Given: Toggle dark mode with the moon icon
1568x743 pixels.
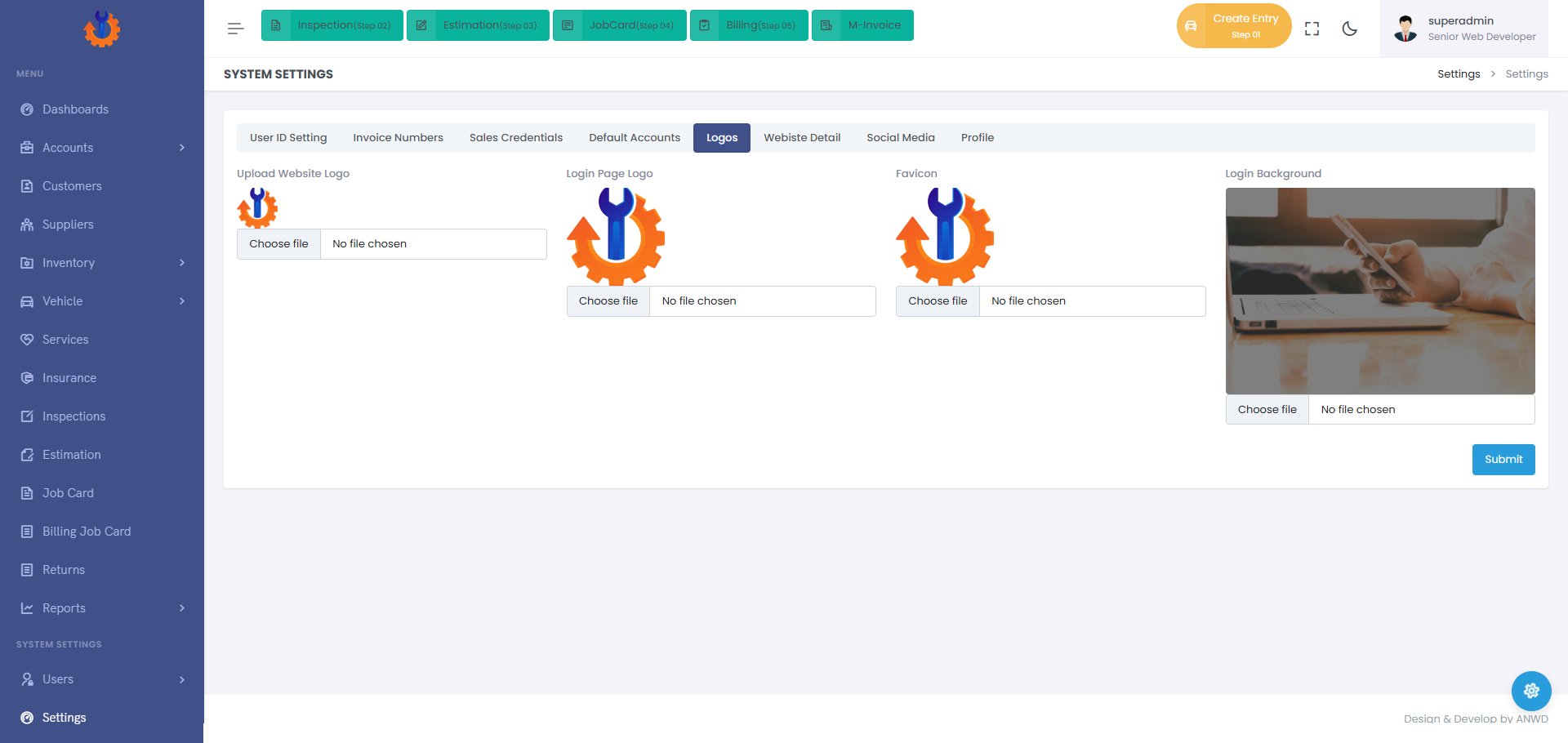Looking at the screenshot, I should [x=1350, y=29].
